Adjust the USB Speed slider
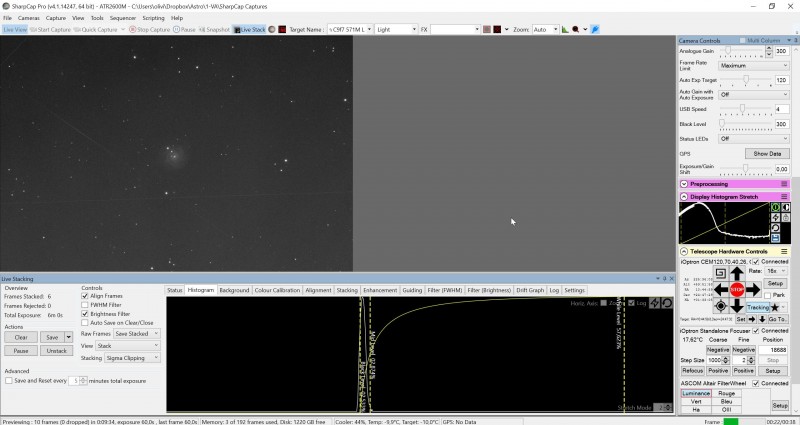Screen dimensions: 800x425 (745, 109)
